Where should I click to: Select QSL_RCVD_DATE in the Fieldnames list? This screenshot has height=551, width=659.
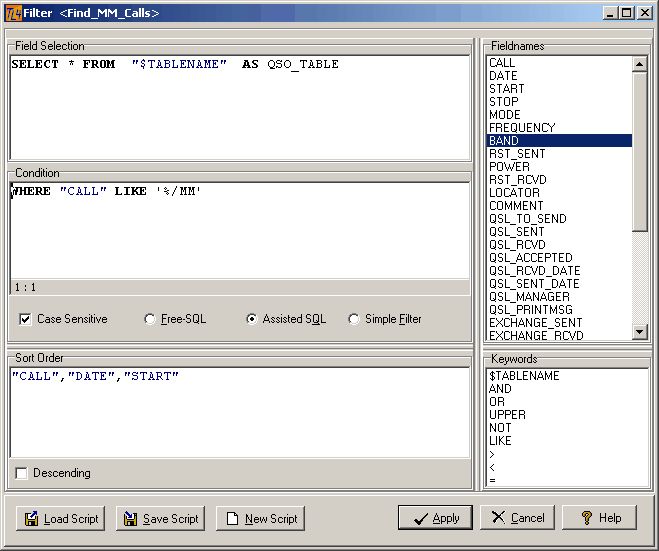coord(559,271)
